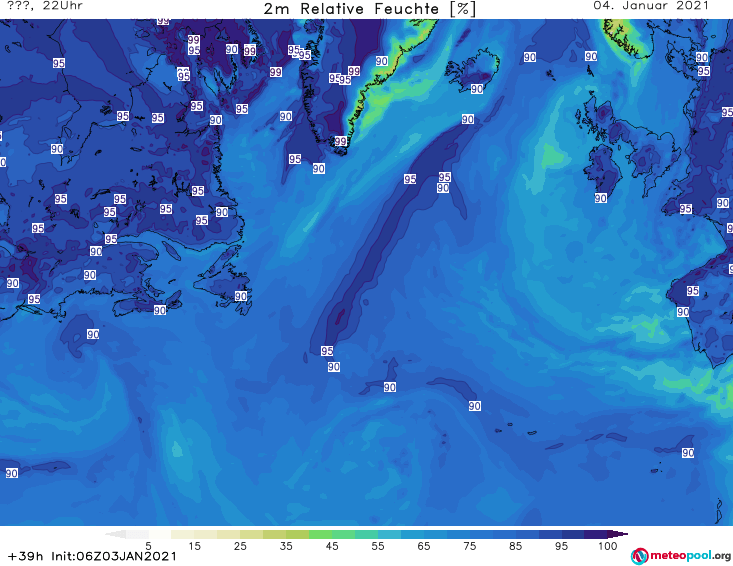Click legend value '75' on color scale
Screen dimensions: 733x566
coord(469,546)
